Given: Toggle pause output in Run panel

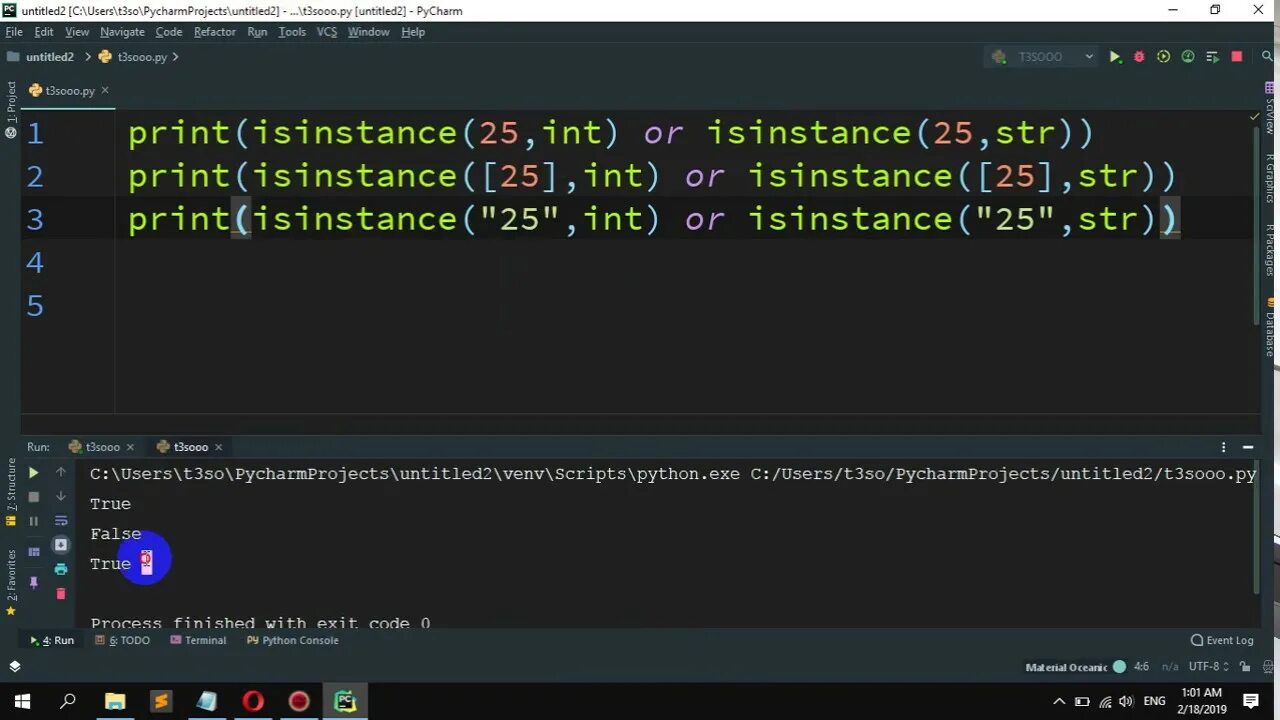Looking at the screenshot, I should (33, 521).
